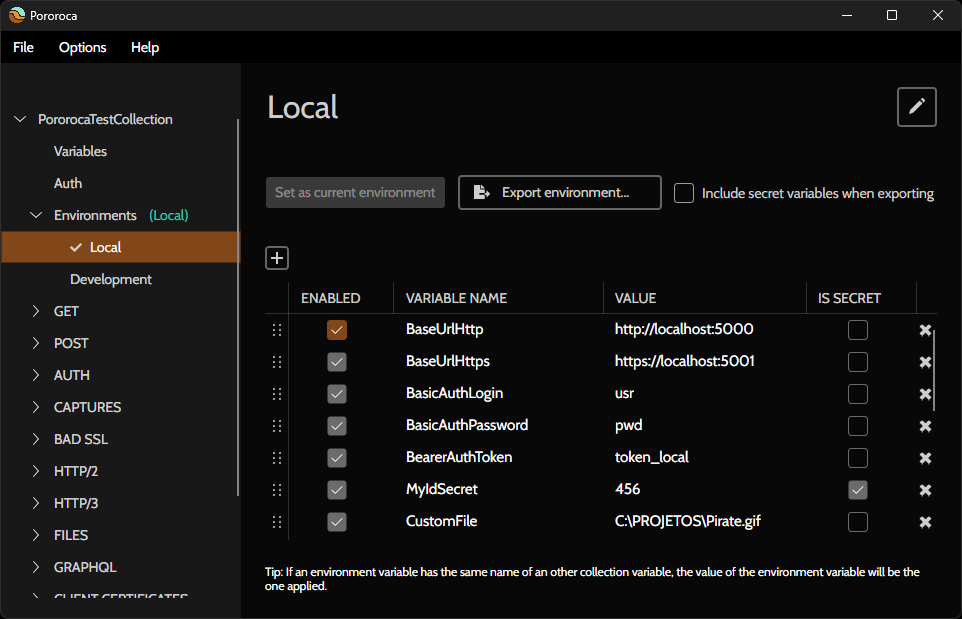This screenshot has height=619, width=962.
Task: Expand the GET folder
Action: click(x=37, y=311)
